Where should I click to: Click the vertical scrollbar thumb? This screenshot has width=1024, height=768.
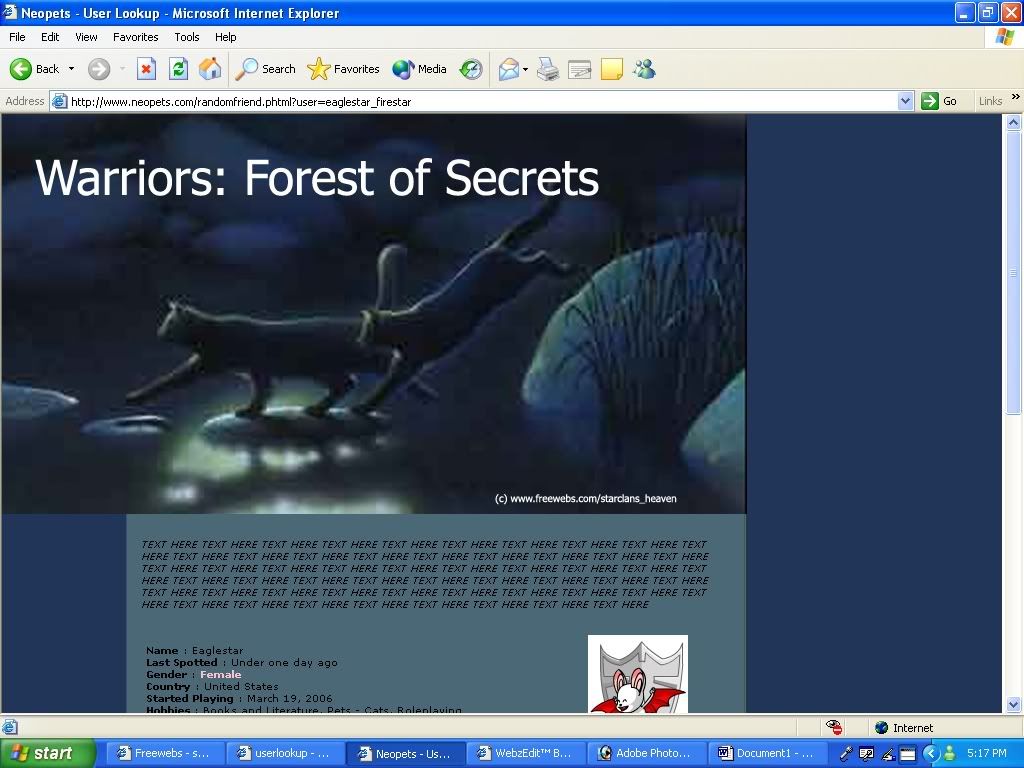(1014, 272)
